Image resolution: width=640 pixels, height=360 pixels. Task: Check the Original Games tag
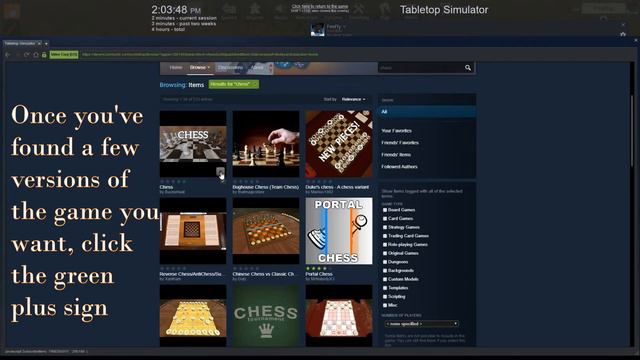385,253
